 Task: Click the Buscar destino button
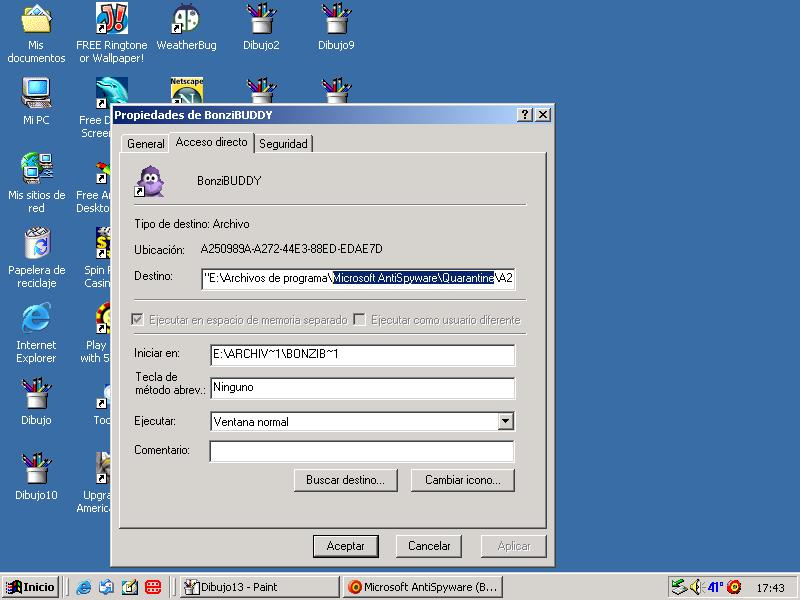[345, 480]
